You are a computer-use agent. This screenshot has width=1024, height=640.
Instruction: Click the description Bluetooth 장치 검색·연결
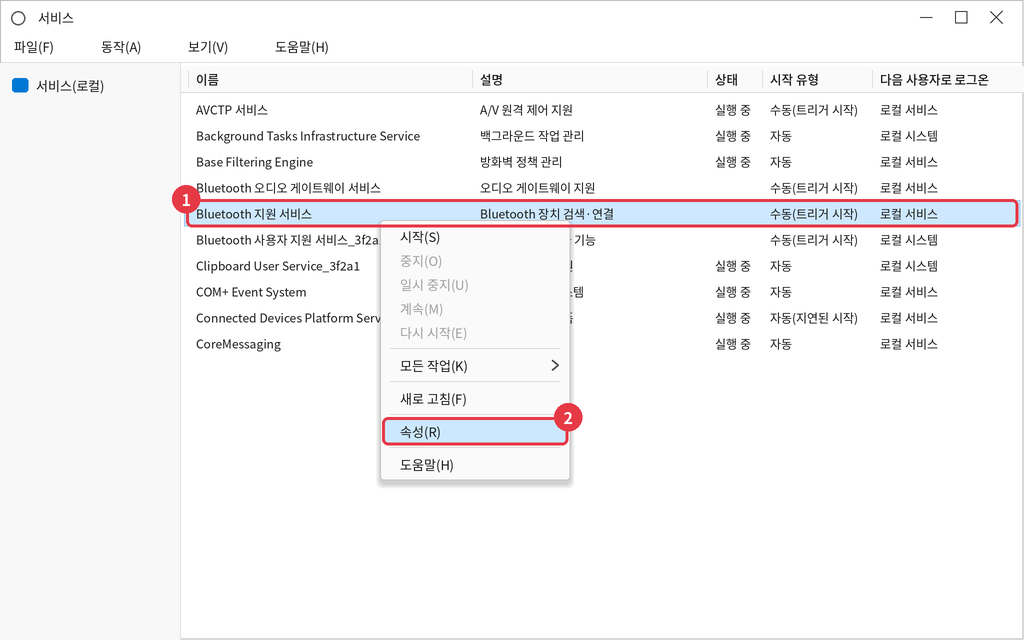tap(547, 214)
